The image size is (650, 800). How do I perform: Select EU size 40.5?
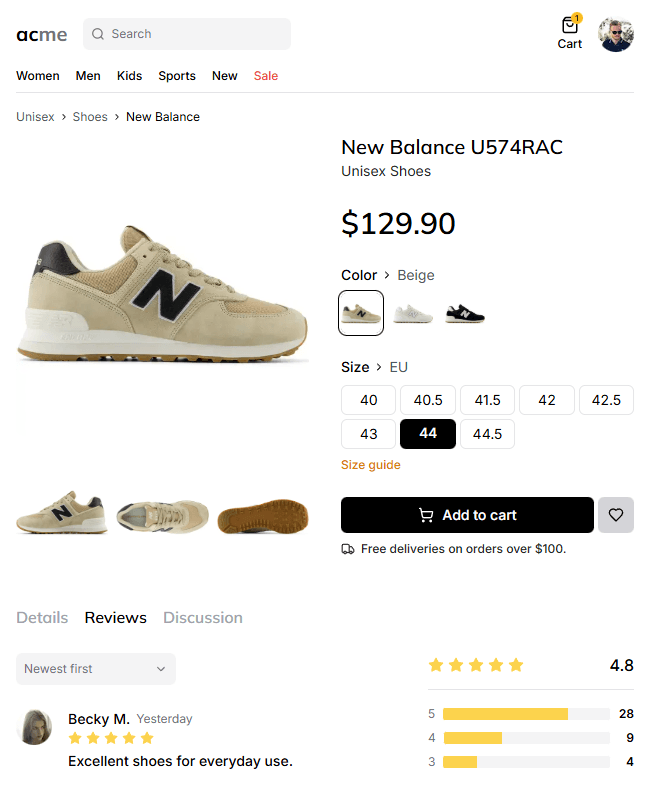[428, 400]
